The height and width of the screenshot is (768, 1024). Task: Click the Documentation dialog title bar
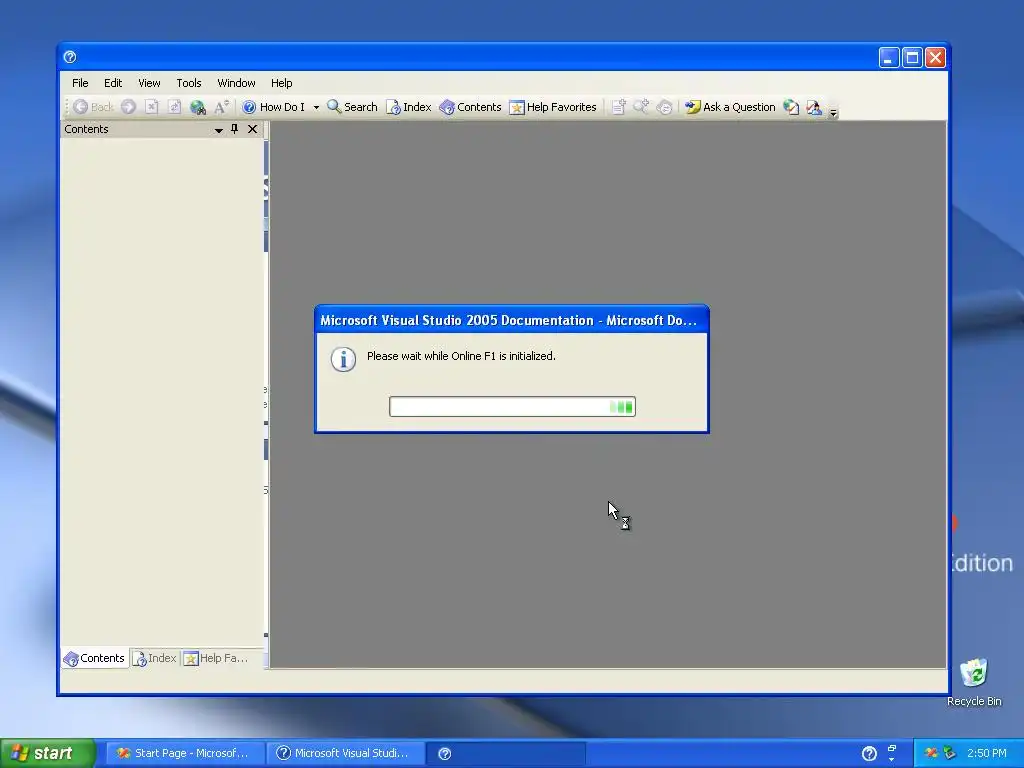[x=511, y=320]
